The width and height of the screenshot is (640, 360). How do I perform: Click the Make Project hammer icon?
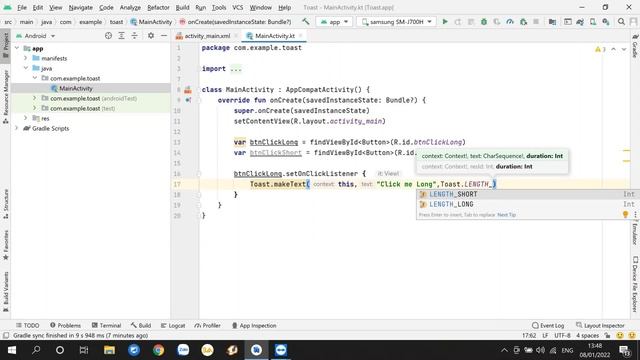[305, 22]
